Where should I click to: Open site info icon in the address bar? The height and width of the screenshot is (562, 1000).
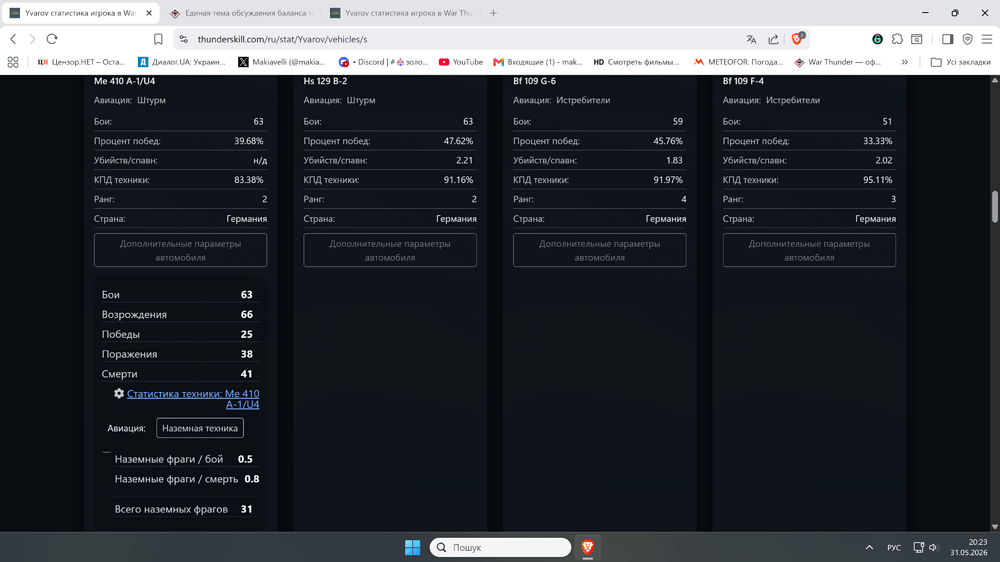coord(184,39)
